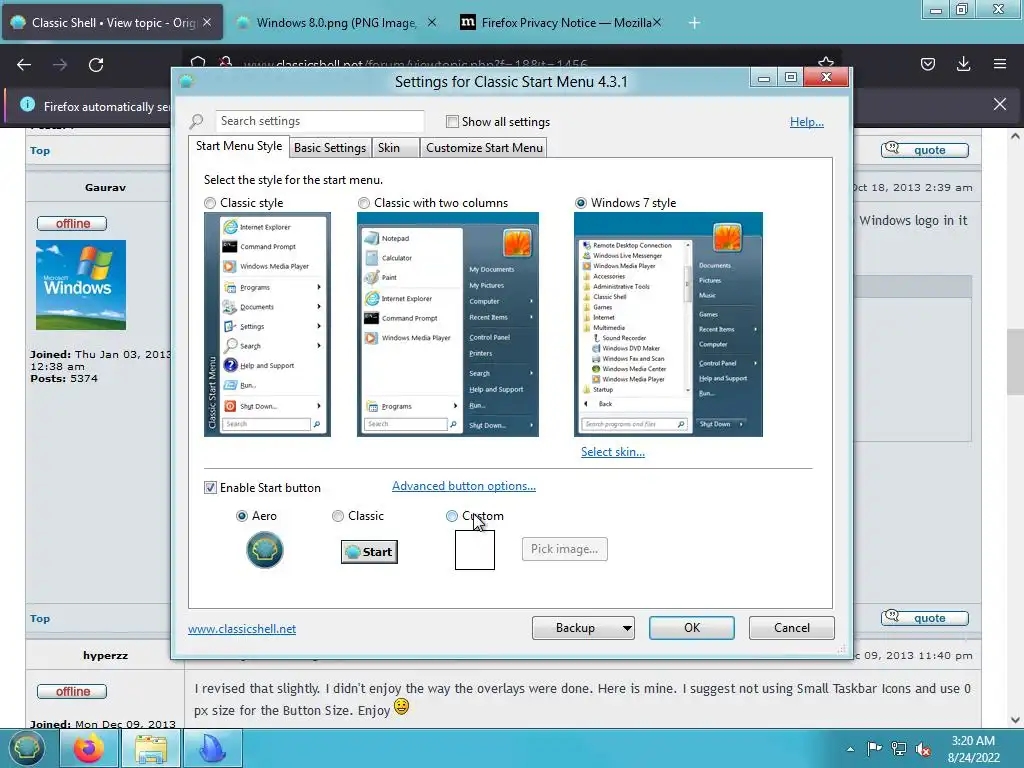Click the muted volume tray icon
Viewport: 1024px width, 768px height.
tap(923, 749)
